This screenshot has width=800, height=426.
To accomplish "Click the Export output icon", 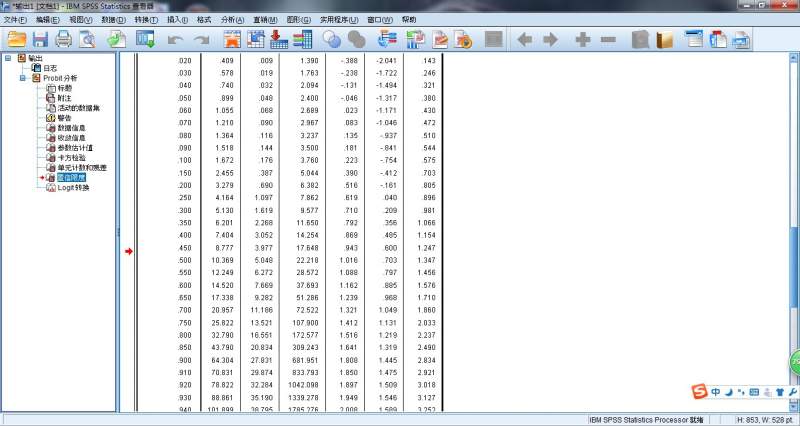I will click(116, 39).
